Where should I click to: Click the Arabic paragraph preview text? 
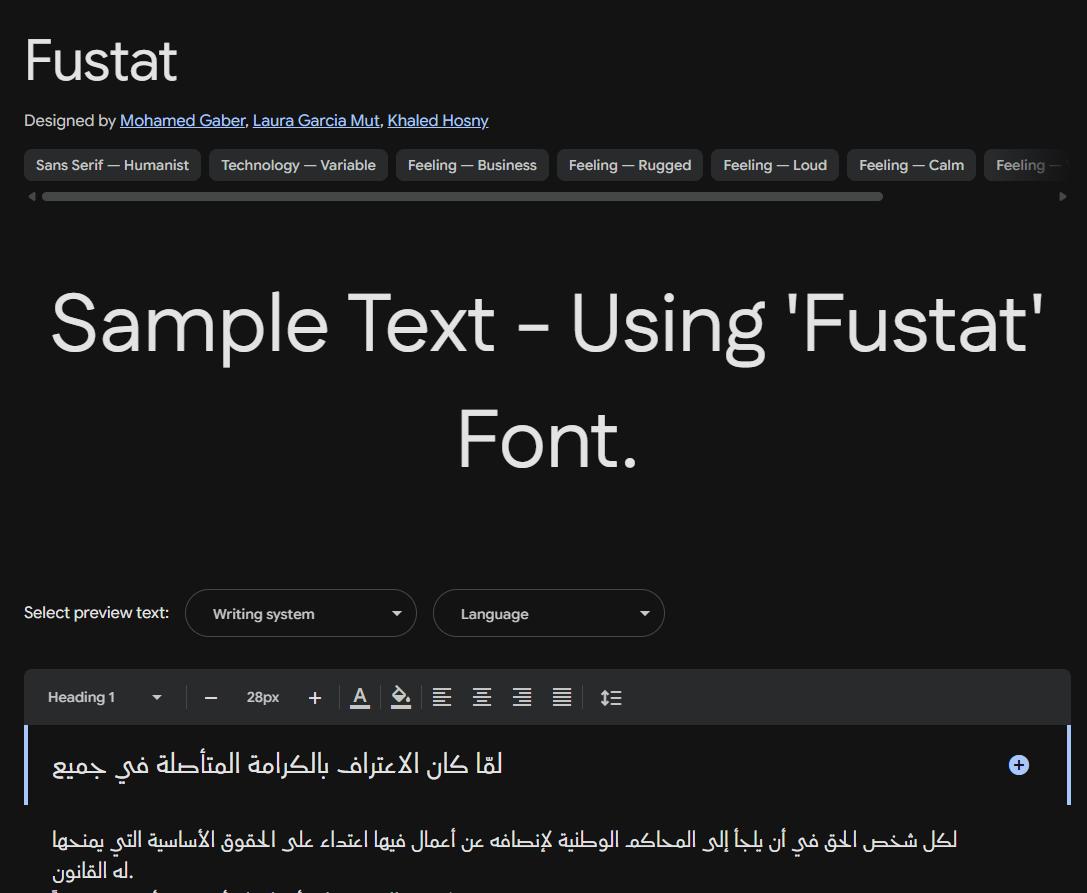point(505,855)
